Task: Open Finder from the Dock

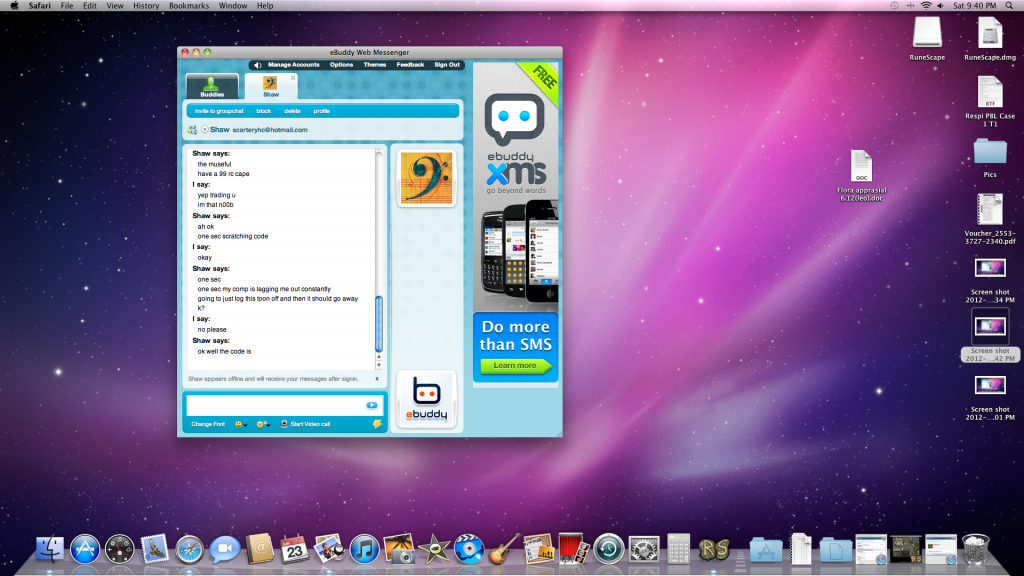Action: [50, 549]
